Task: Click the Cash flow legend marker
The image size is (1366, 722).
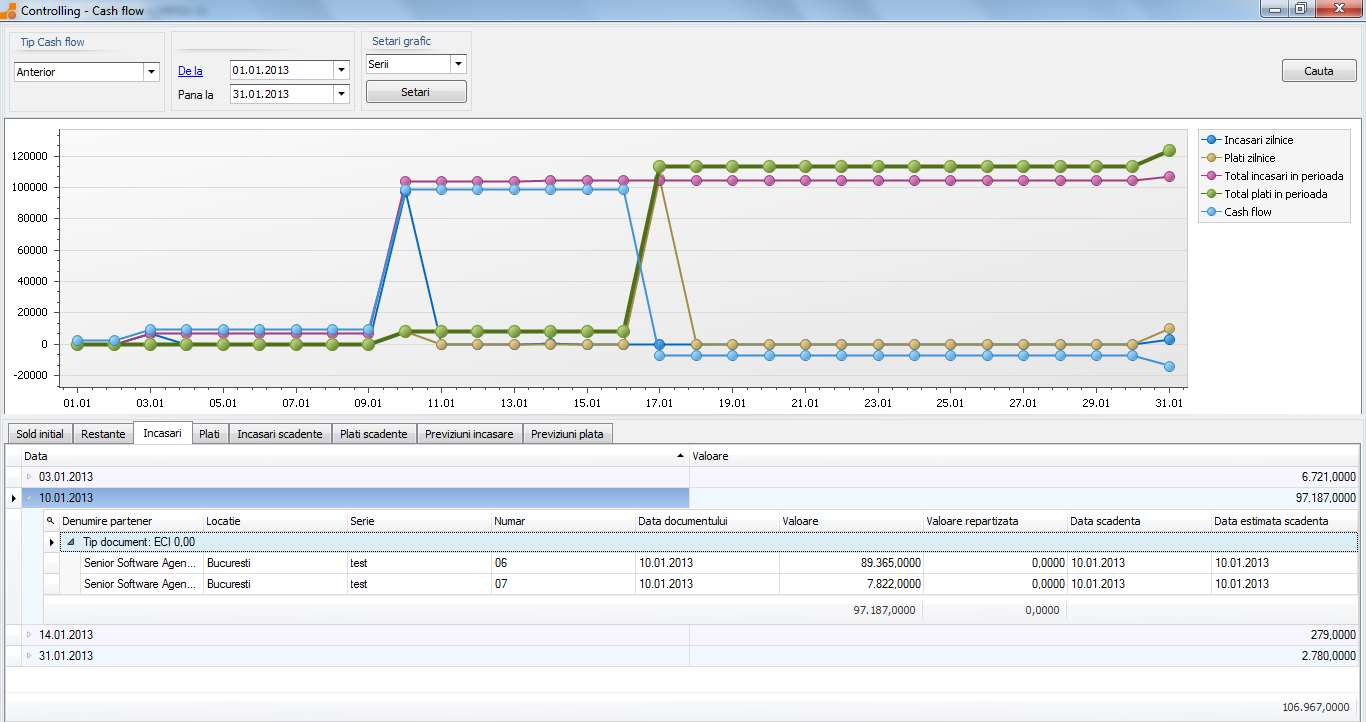Action: coord(1212,212)
